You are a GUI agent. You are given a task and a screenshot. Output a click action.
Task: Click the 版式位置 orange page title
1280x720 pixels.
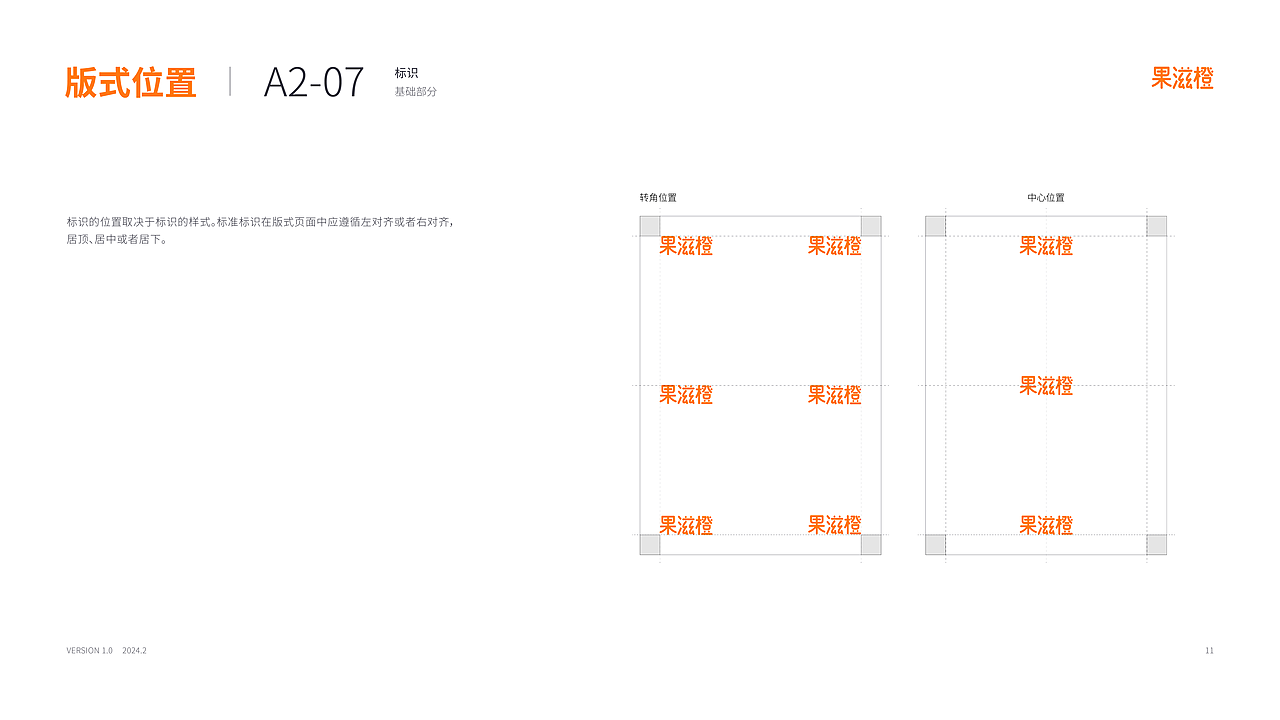click(131, 82)
